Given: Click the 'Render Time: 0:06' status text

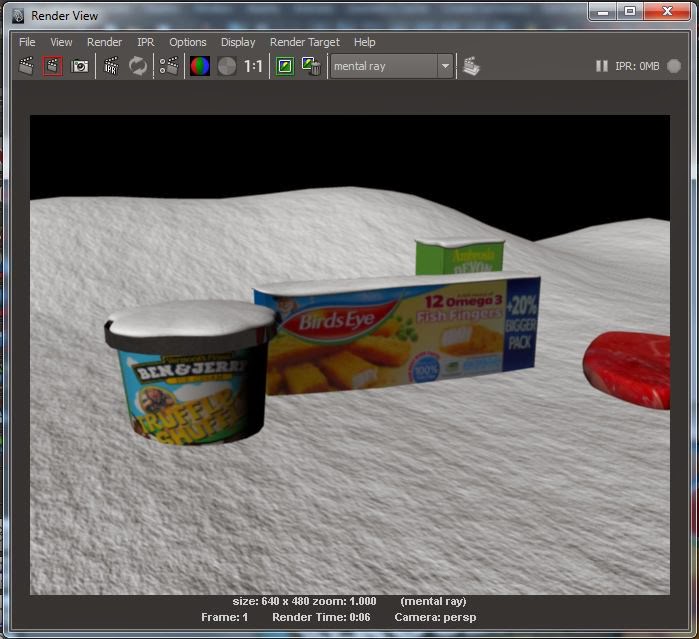Looking at the screenshot, I should tap(321, 617).
